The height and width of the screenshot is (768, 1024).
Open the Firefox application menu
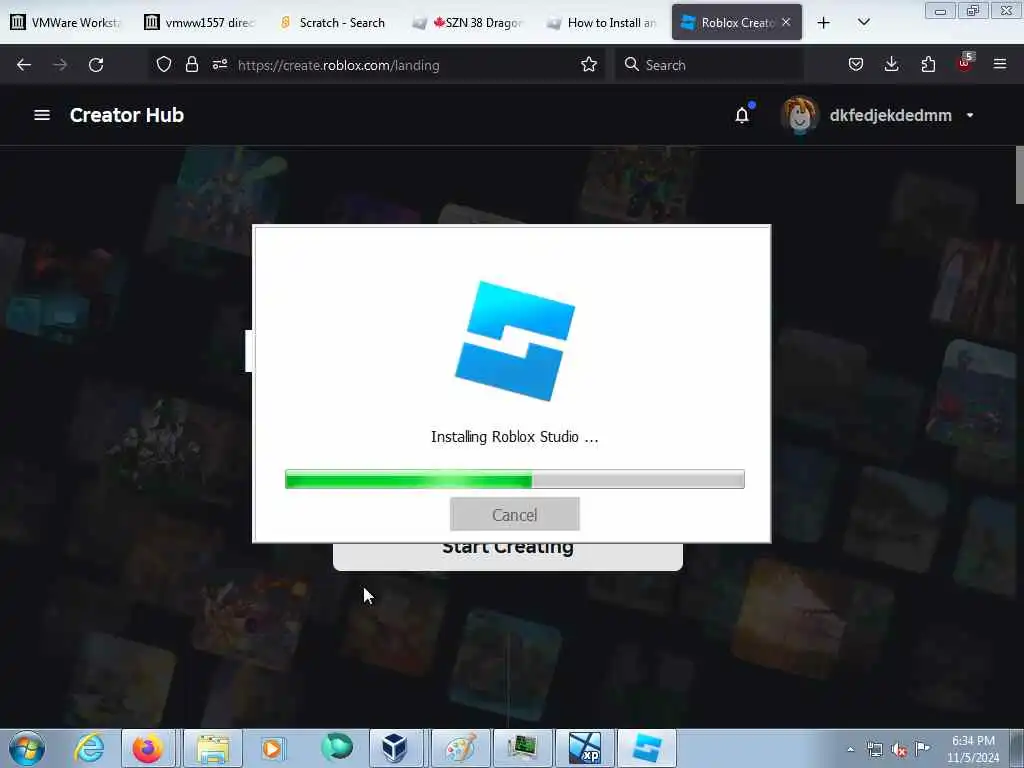tap(1000, 64)
